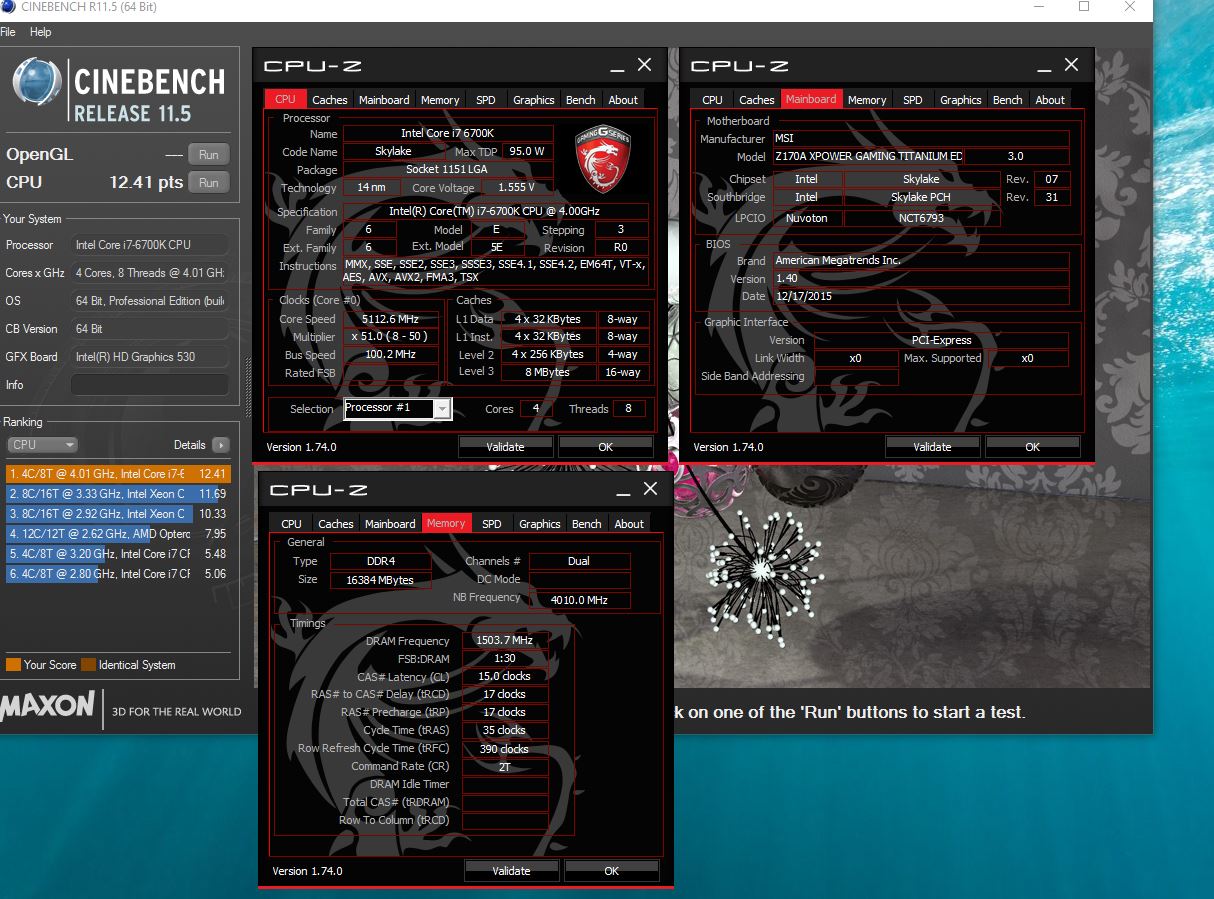
Task: Select ranking entry 8C/16T @ 3.33 GHz Xeon
Action: (118, 494)
